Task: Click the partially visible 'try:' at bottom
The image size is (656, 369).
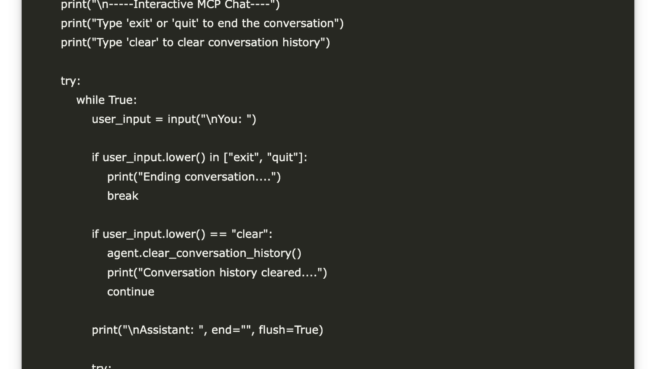Action: (x=102, y=366)
